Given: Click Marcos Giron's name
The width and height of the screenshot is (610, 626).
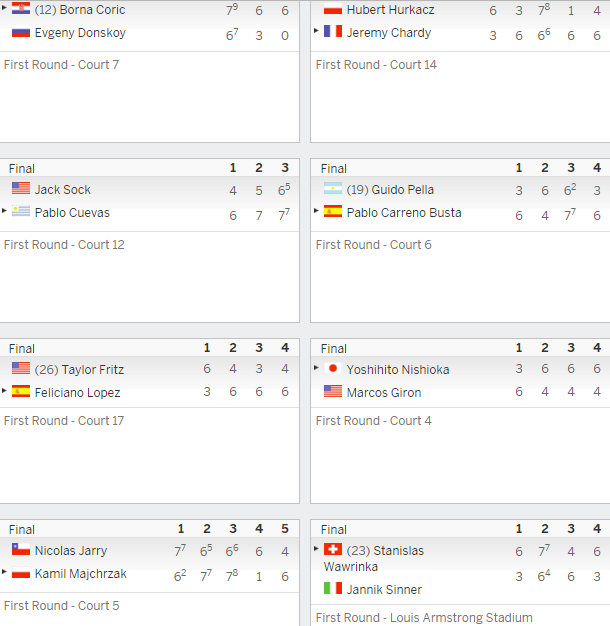Looking at the screenshot, I should coord(384,393).
